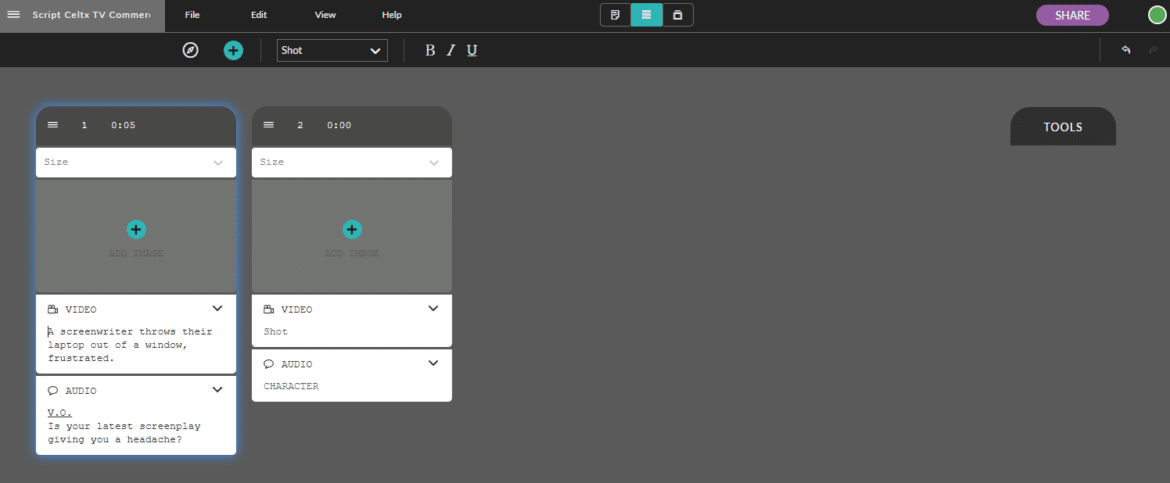Click the SHARE button
This screenshot has width=1170, height=483.
click(x=1072, y=15)
